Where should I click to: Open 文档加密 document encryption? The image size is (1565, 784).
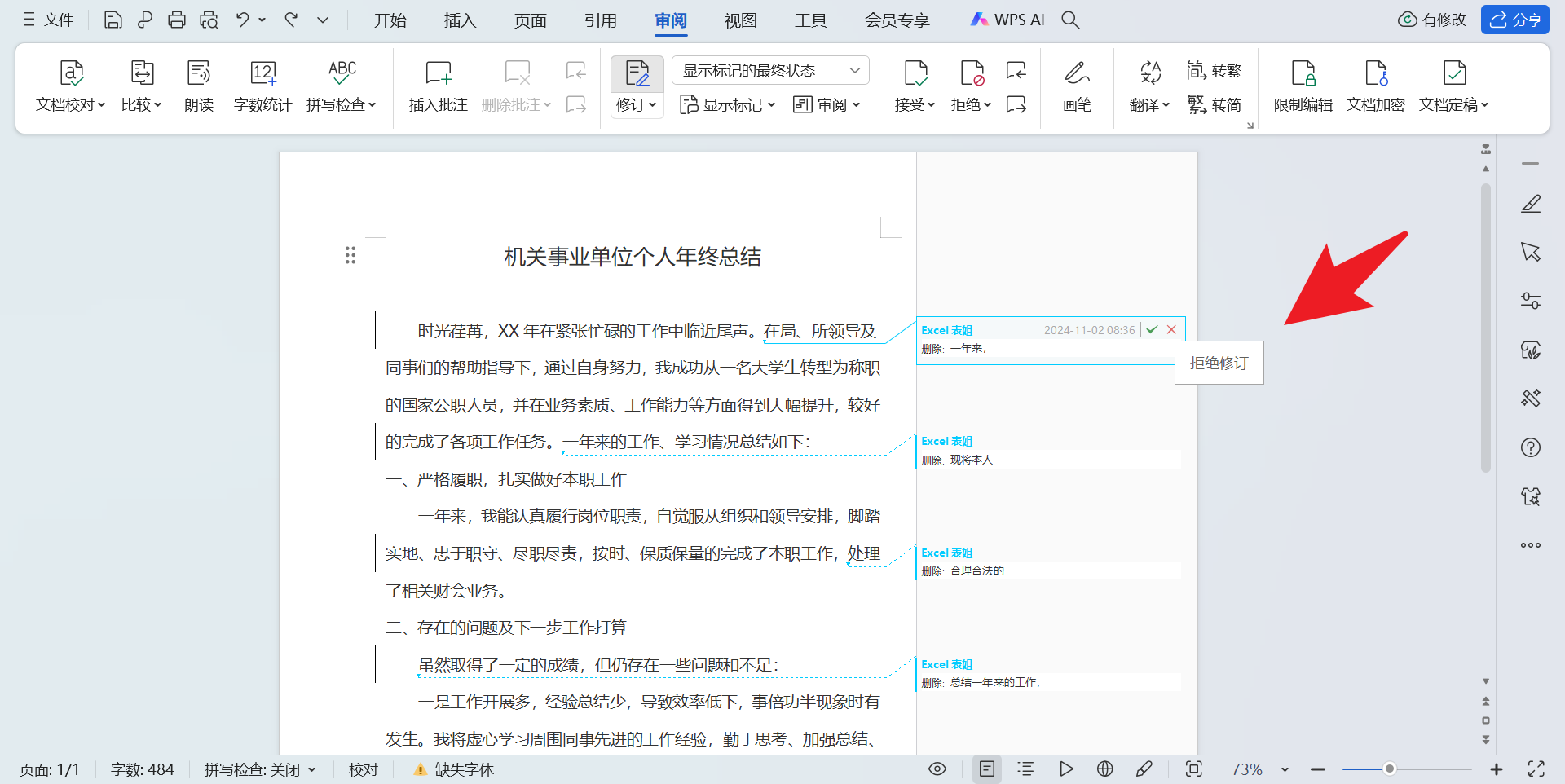tap(1375, 86)
